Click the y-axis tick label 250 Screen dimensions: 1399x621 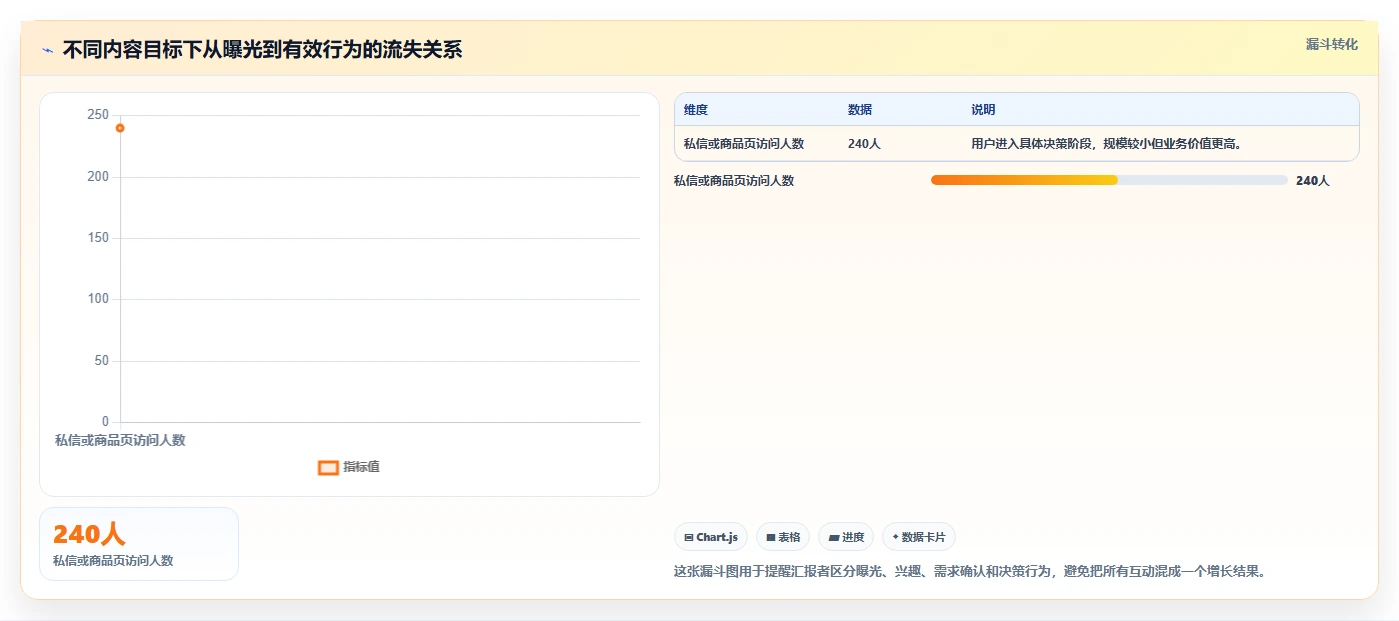click(98, 115)
